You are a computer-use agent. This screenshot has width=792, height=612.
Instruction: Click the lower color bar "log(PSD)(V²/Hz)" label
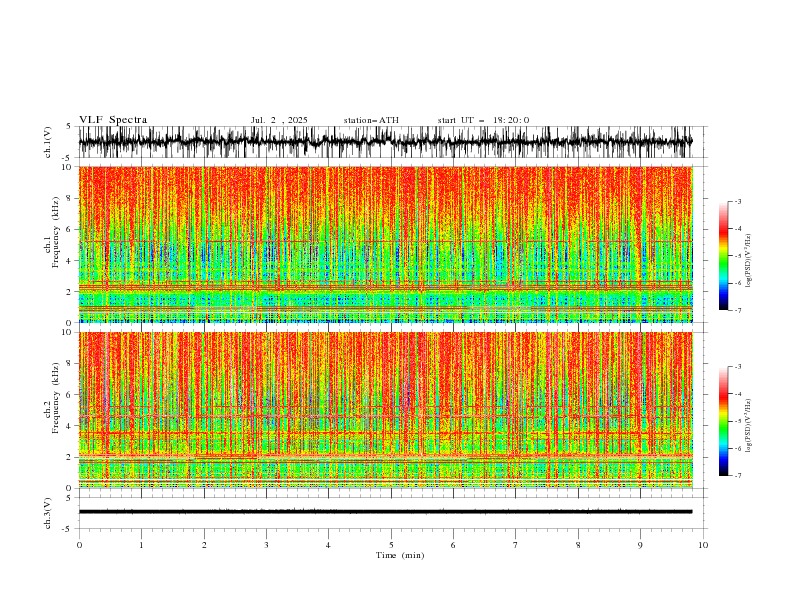749,426
